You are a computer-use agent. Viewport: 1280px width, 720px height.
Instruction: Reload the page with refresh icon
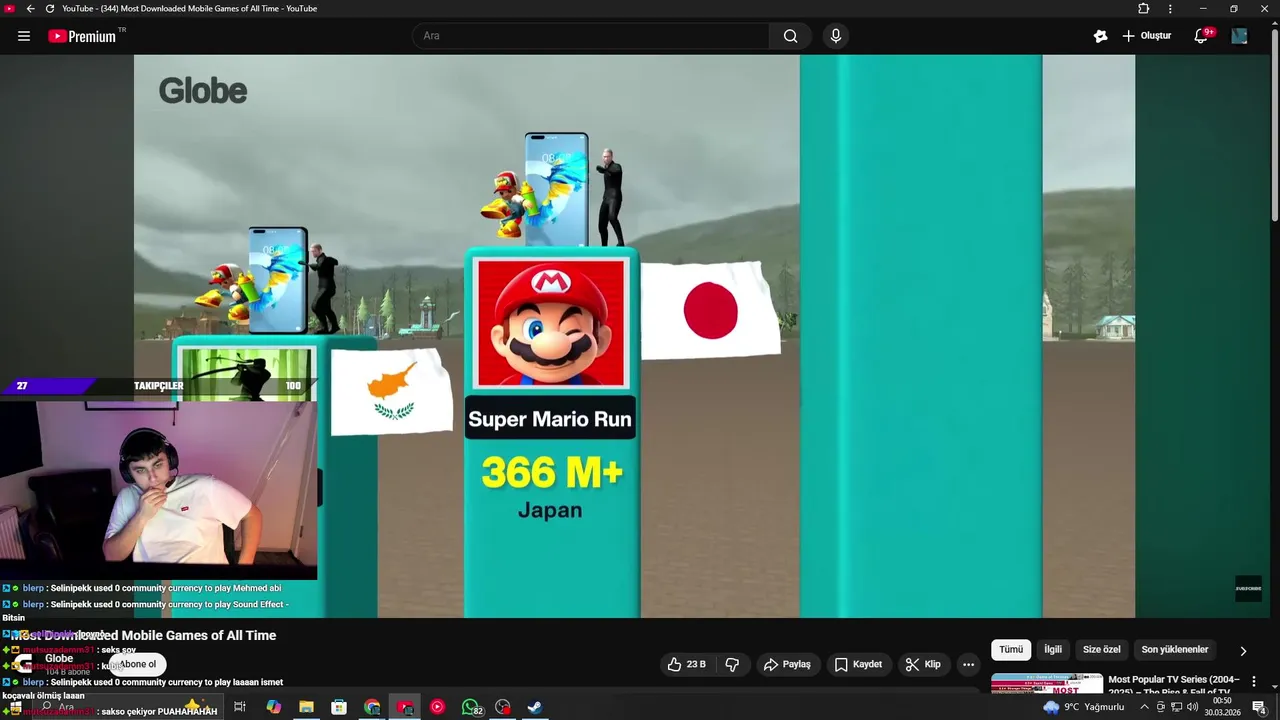click(x=50, y=9)
